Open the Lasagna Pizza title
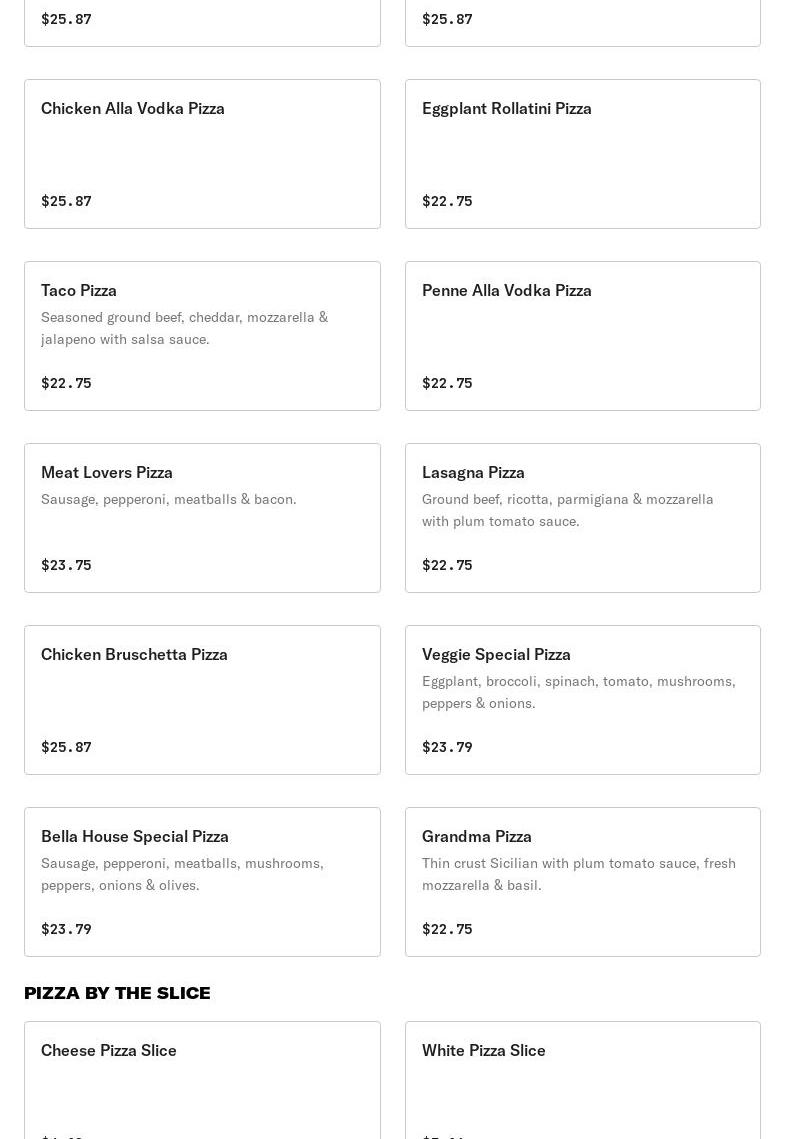The image size is (785, 1139). coord(473,472)
